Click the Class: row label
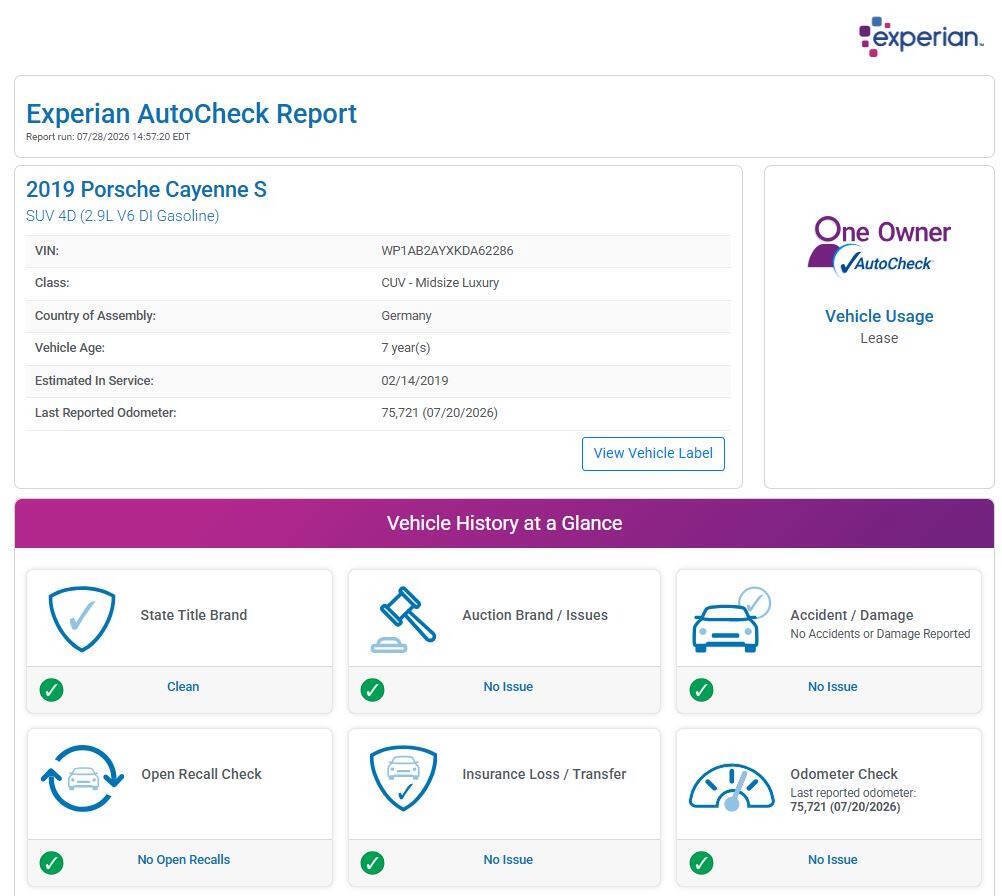 pos(52,282)
